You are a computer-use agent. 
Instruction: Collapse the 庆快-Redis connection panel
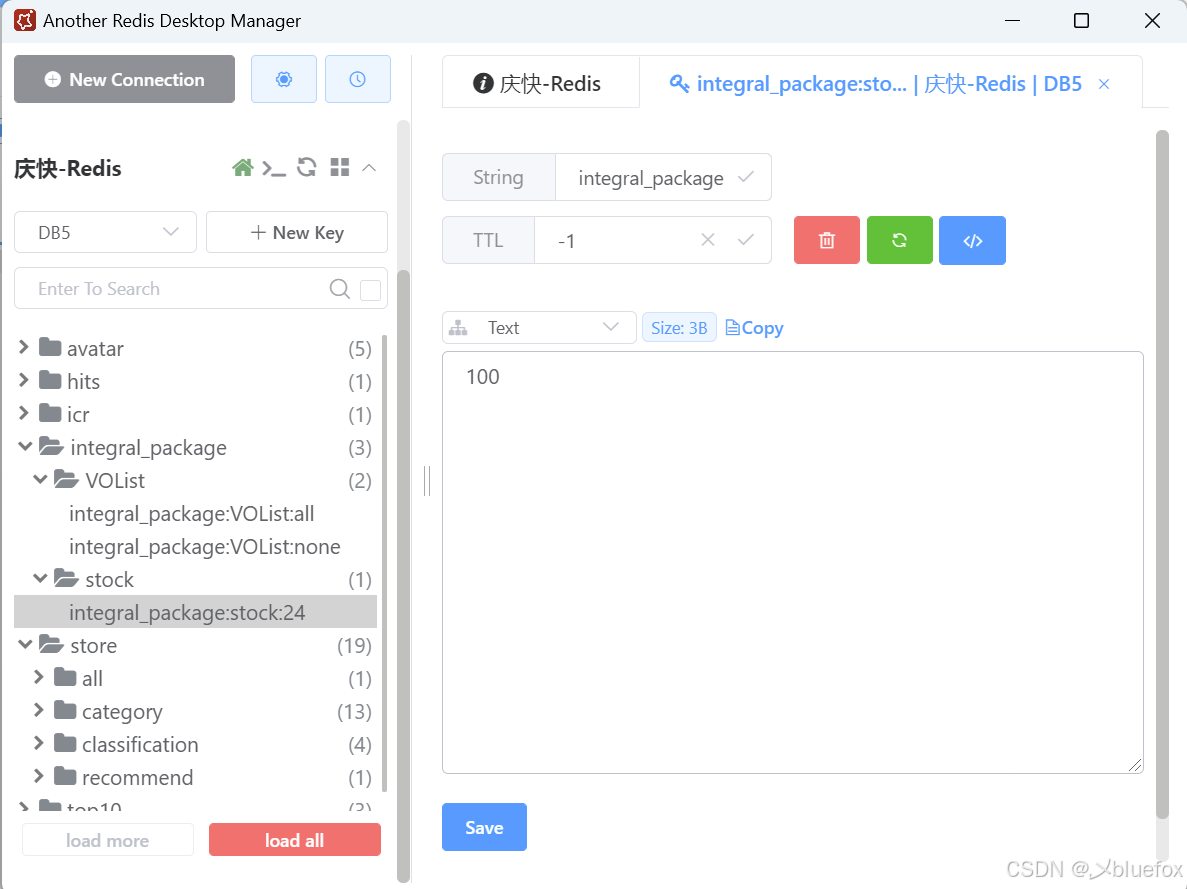[369, 167]
